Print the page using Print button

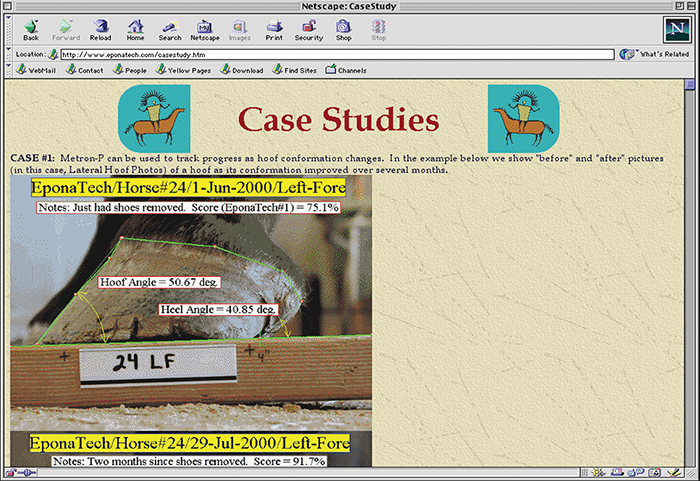[x=274, y=28]
